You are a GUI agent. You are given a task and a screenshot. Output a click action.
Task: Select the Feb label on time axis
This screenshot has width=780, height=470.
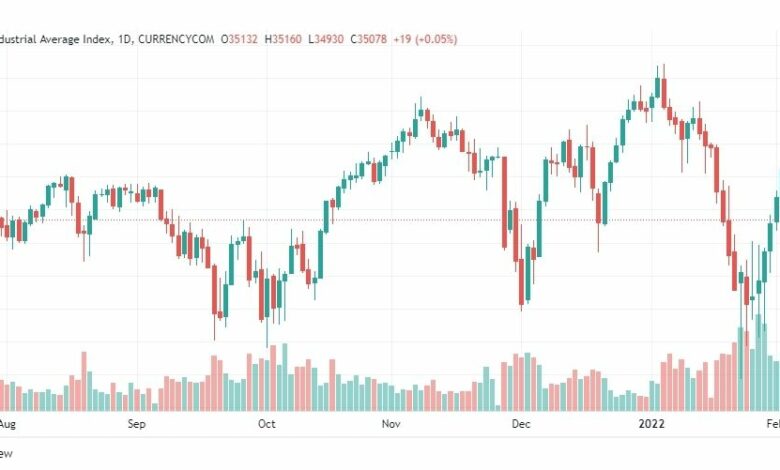click(773, 424)
